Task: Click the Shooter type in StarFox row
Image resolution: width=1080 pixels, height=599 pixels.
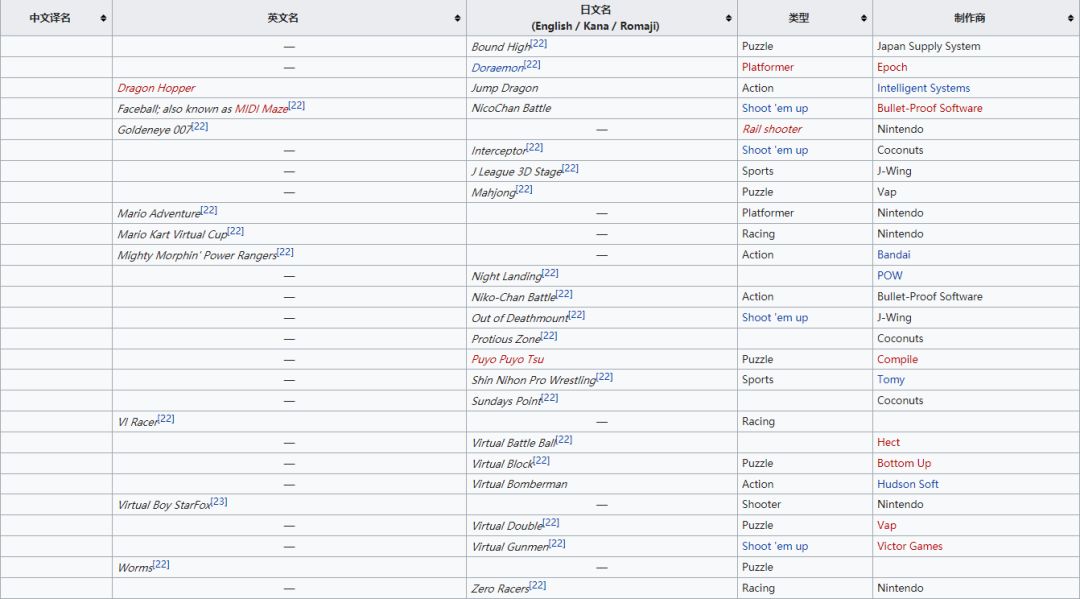Action: pos(761,505)
